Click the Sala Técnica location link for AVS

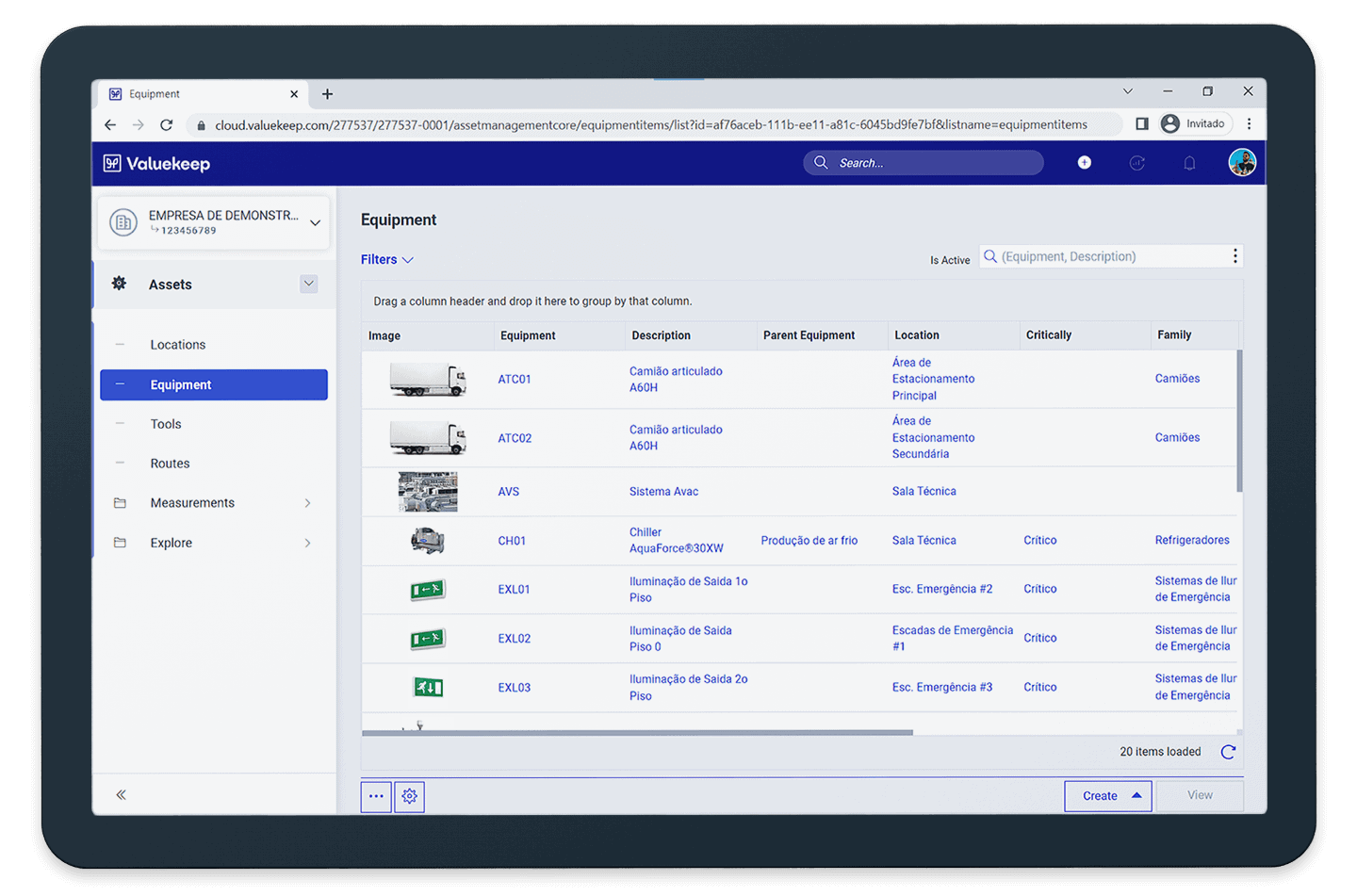[924, 492]
